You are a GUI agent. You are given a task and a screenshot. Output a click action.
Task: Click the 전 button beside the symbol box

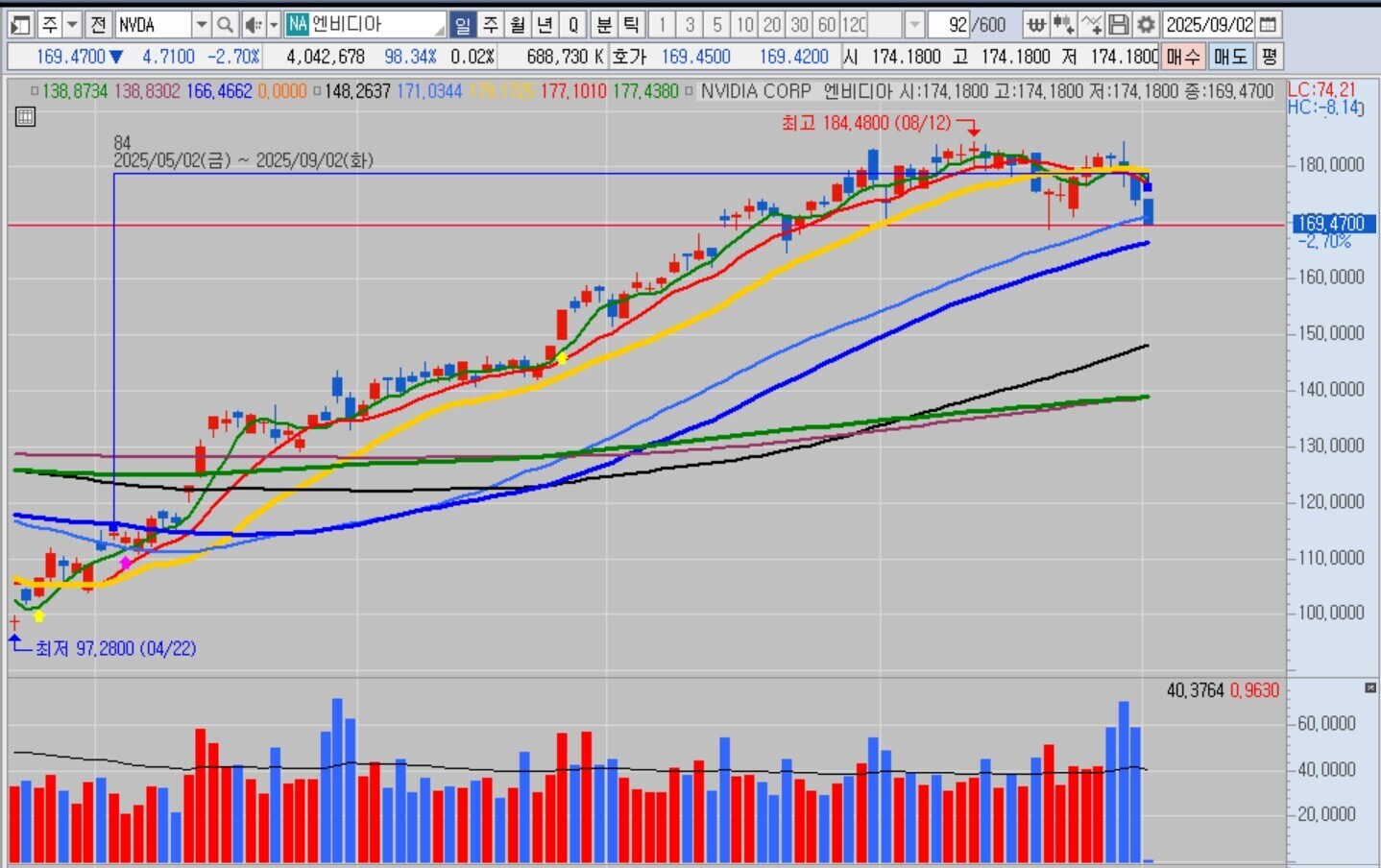click(98, 24)
